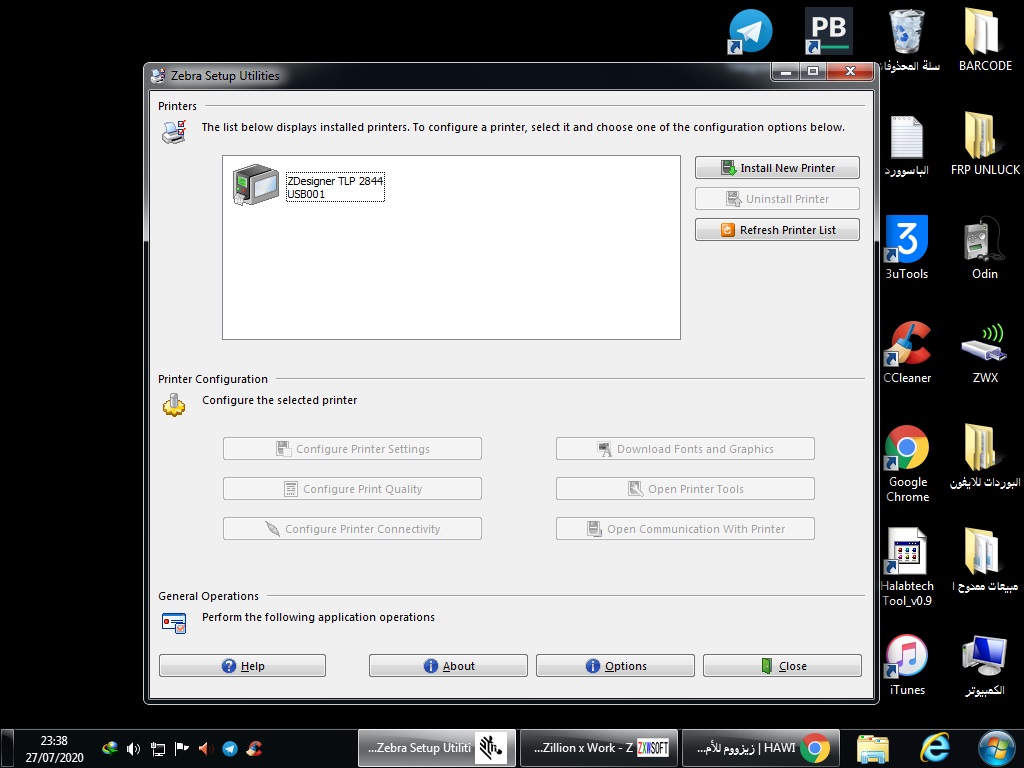Image resolution: width=1024 pixels, height=768 pixels.
Task: Open the Options dialog
Action: pos(615,665)
